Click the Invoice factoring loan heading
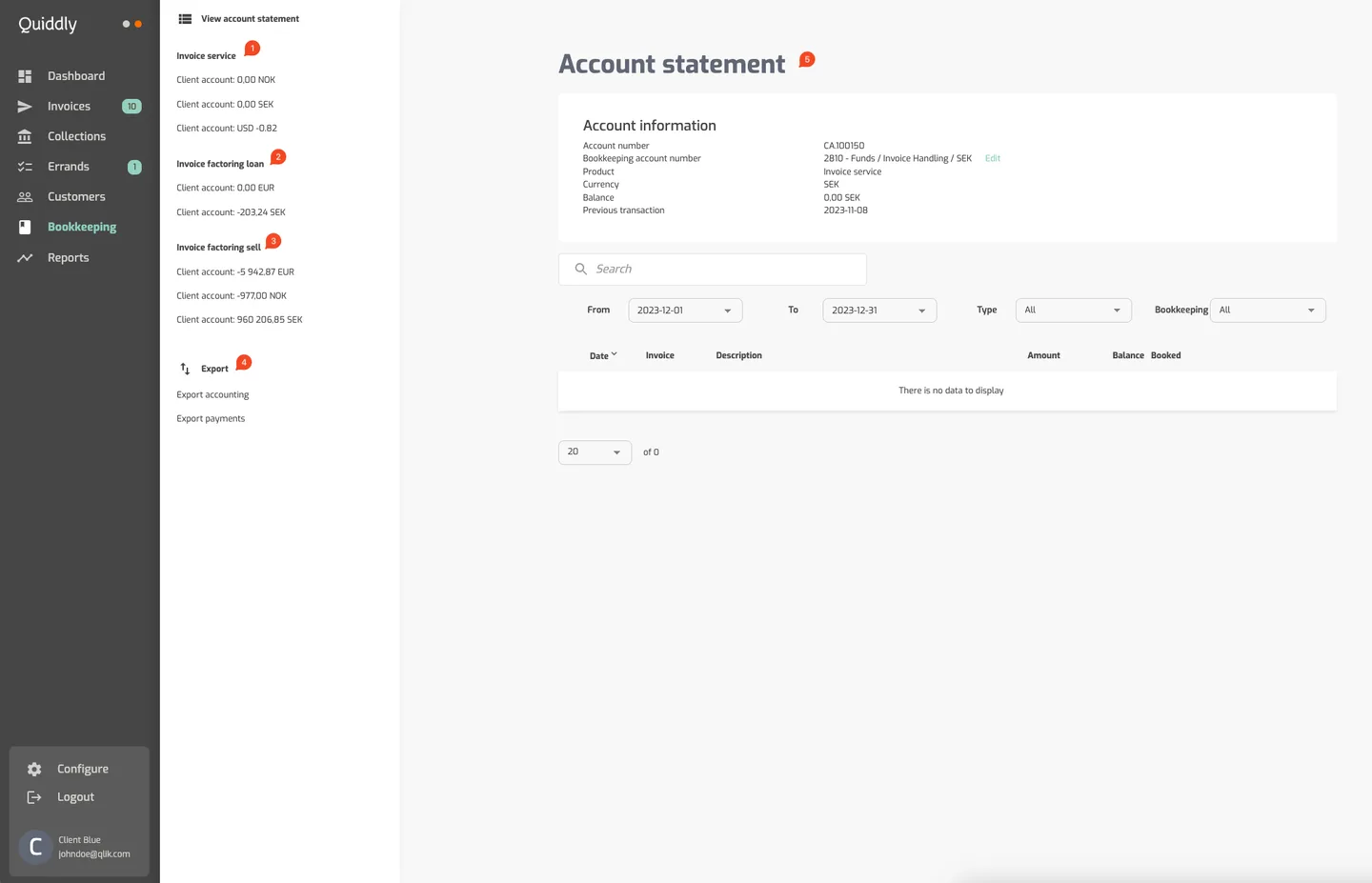 click(220, 164)
